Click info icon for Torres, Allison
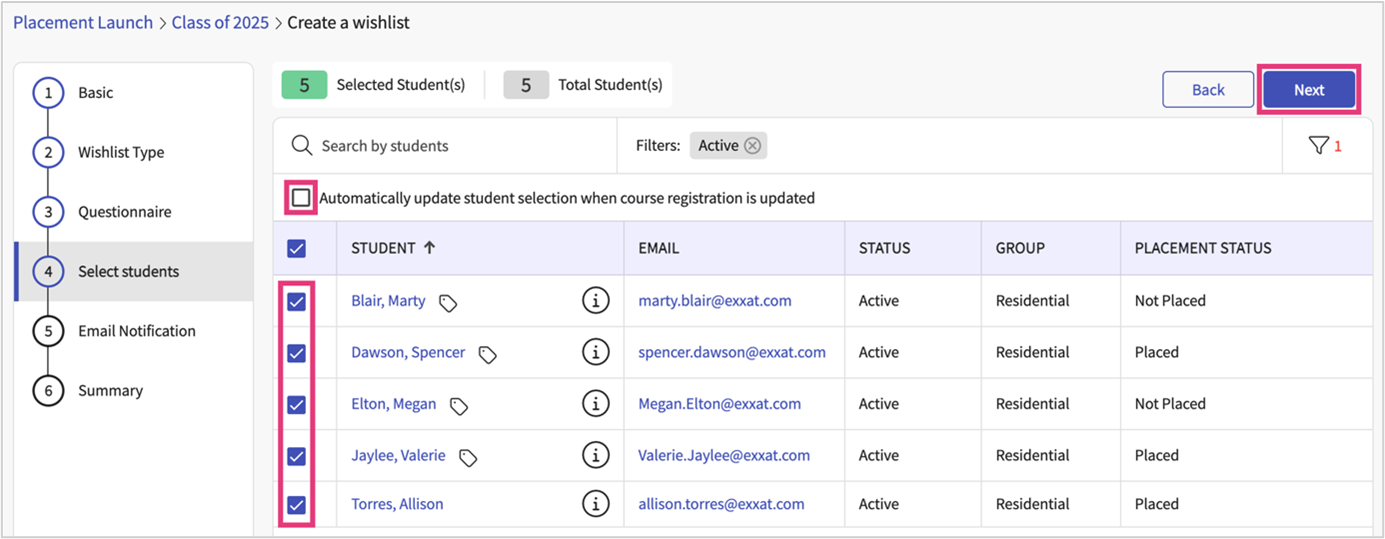Viewport: 1385px width, 539px height. coord(596,504)
